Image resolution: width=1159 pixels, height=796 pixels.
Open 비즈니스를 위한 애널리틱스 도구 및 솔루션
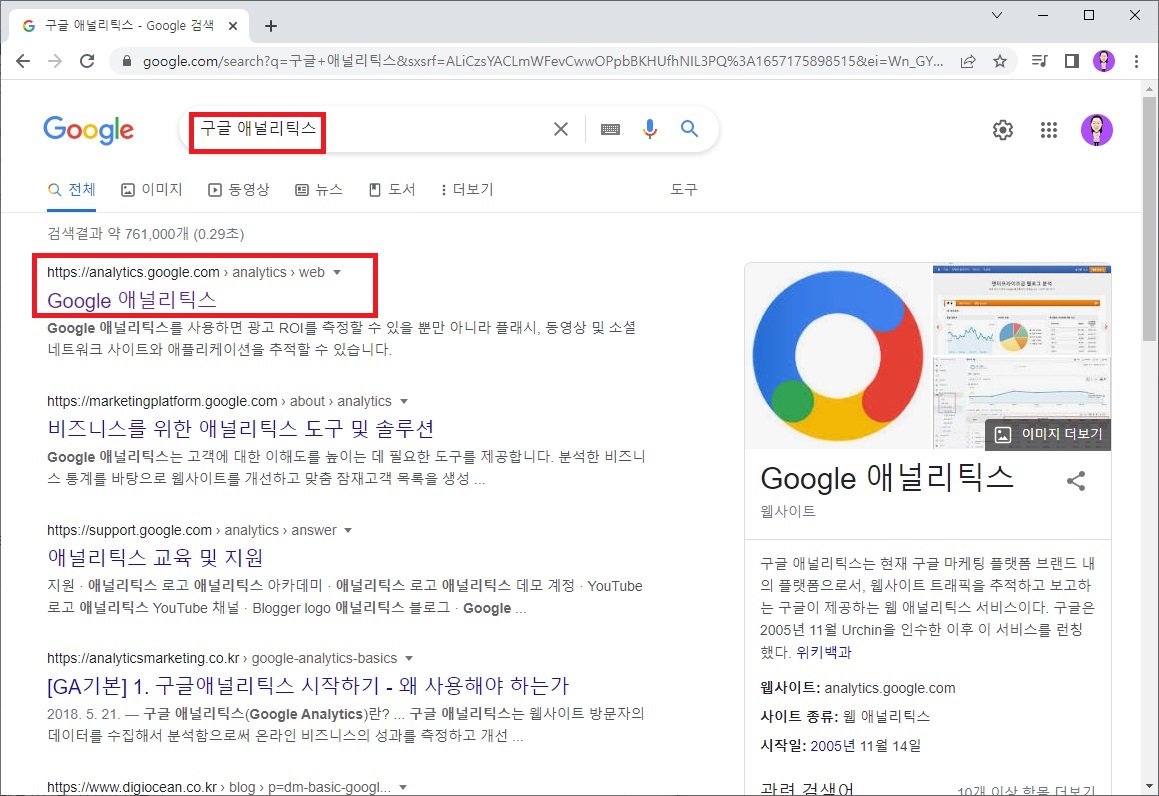pos(240,429)
